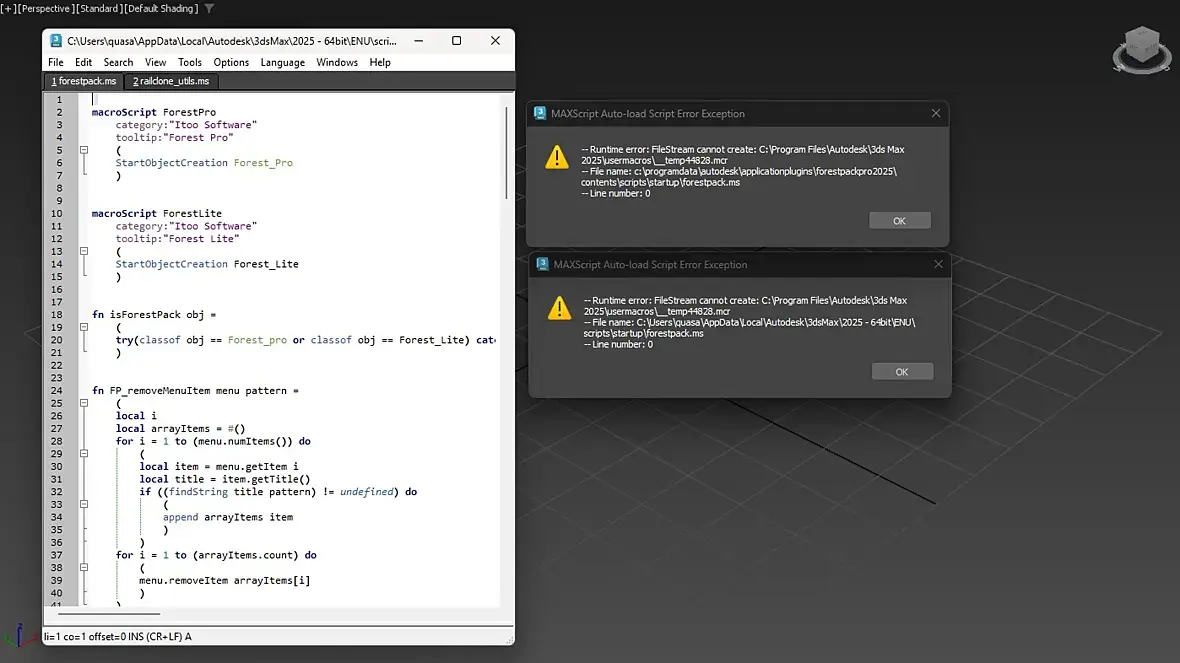Open the Help menu

tap(380, 62)
